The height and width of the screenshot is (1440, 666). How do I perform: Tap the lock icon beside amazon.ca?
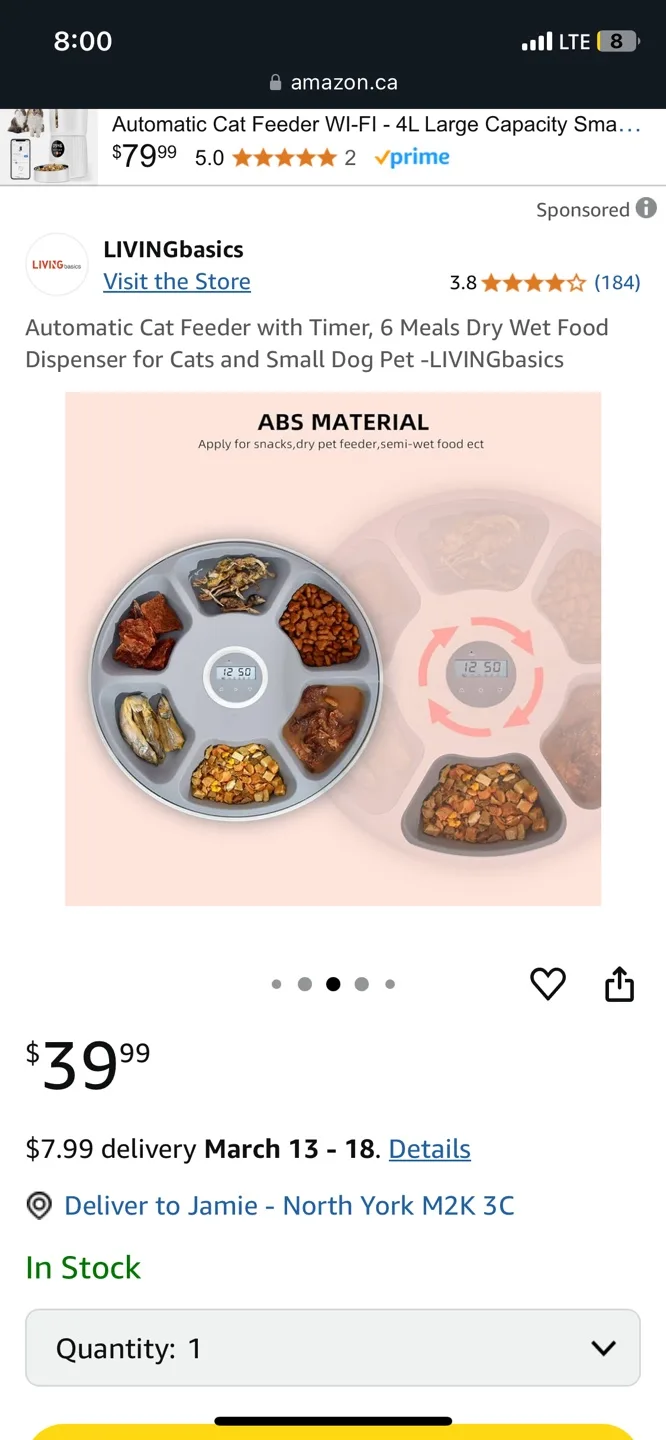pyautogui.click(x=276, y=83)
